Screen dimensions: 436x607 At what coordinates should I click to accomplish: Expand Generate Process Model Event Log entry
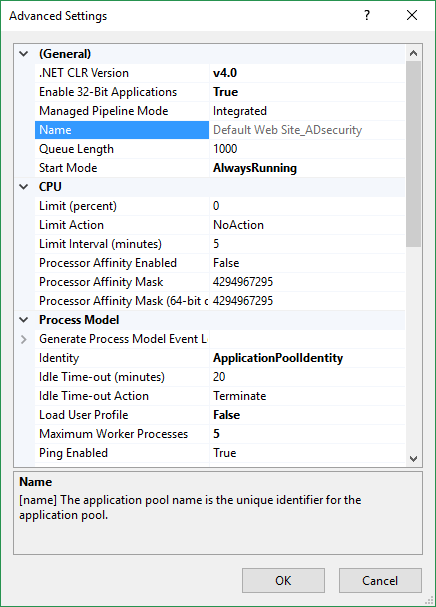click(24, 339)
